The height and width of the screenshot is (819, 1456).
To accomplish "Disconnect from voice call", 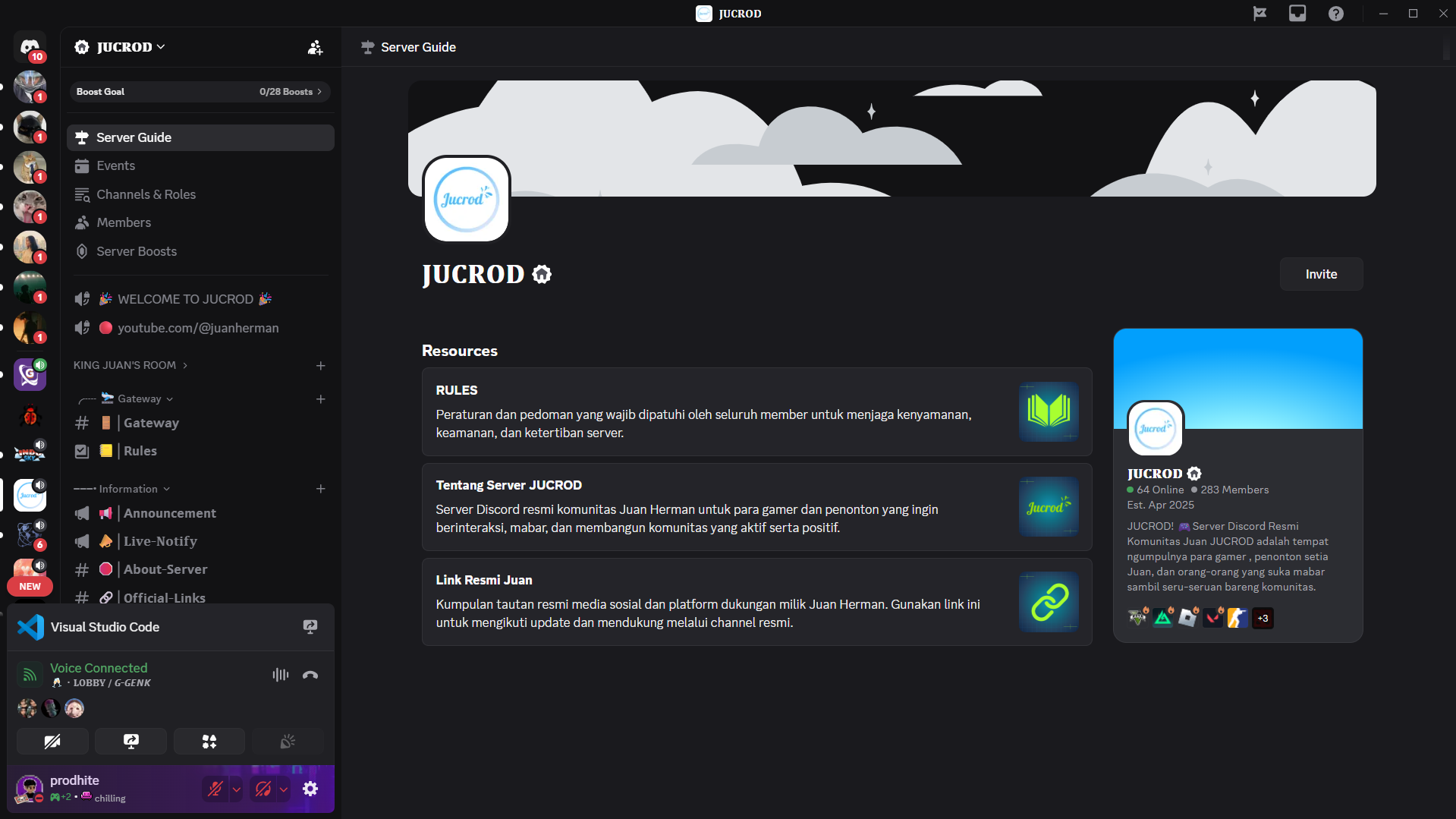I will click(x=310, y=675).
